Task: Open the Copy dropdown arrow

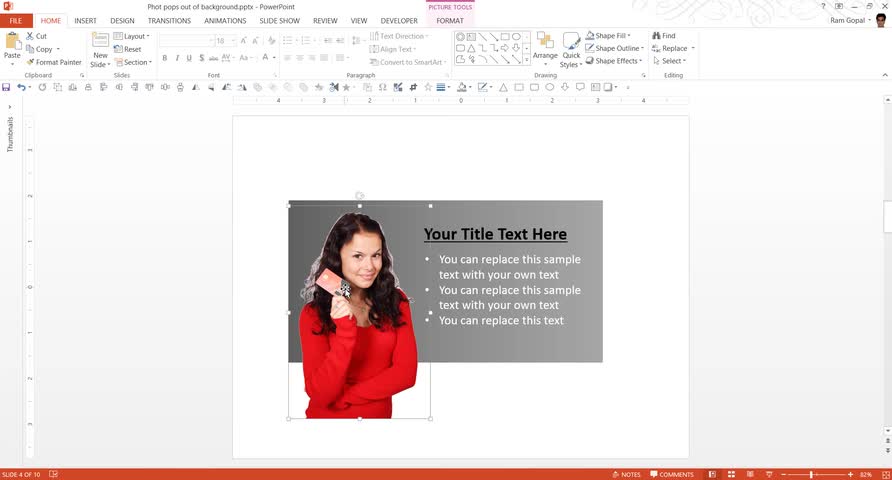Action: pyautogui.click(x=58, y=49)
